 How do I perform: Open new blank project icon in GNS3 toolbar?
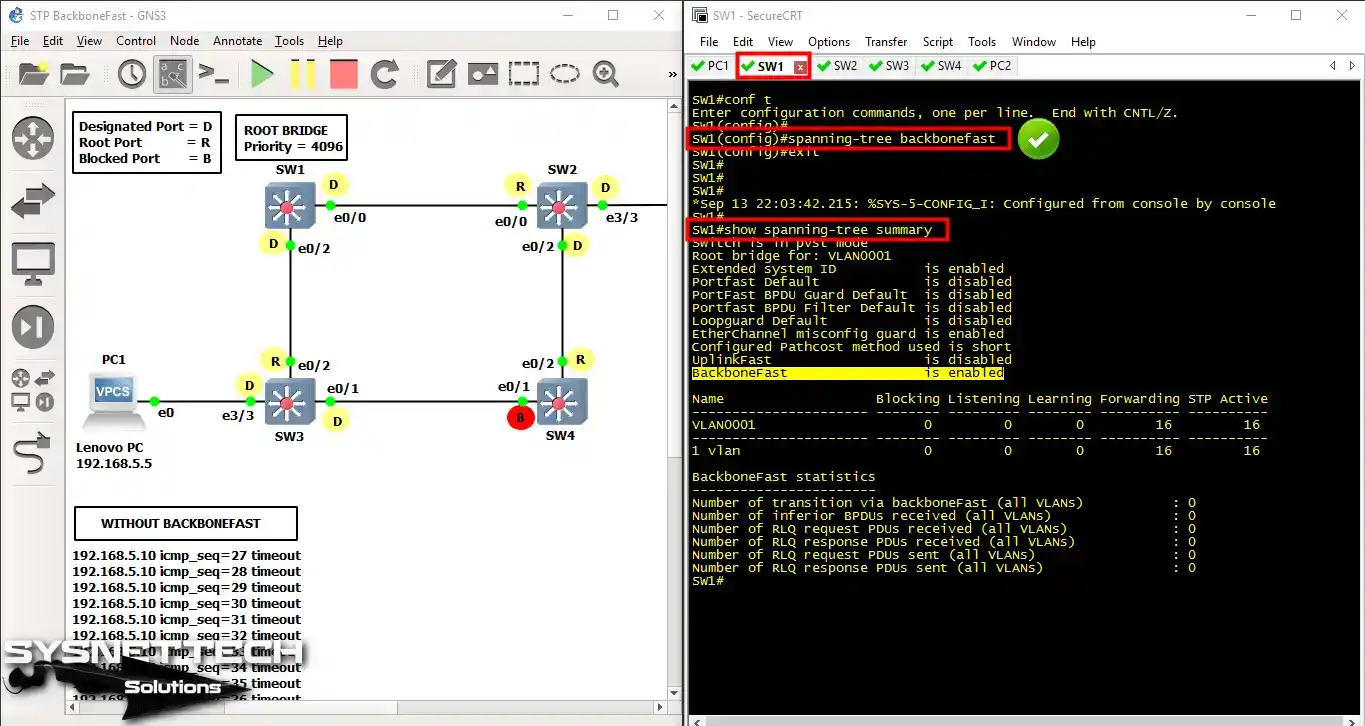coord(32,74)
